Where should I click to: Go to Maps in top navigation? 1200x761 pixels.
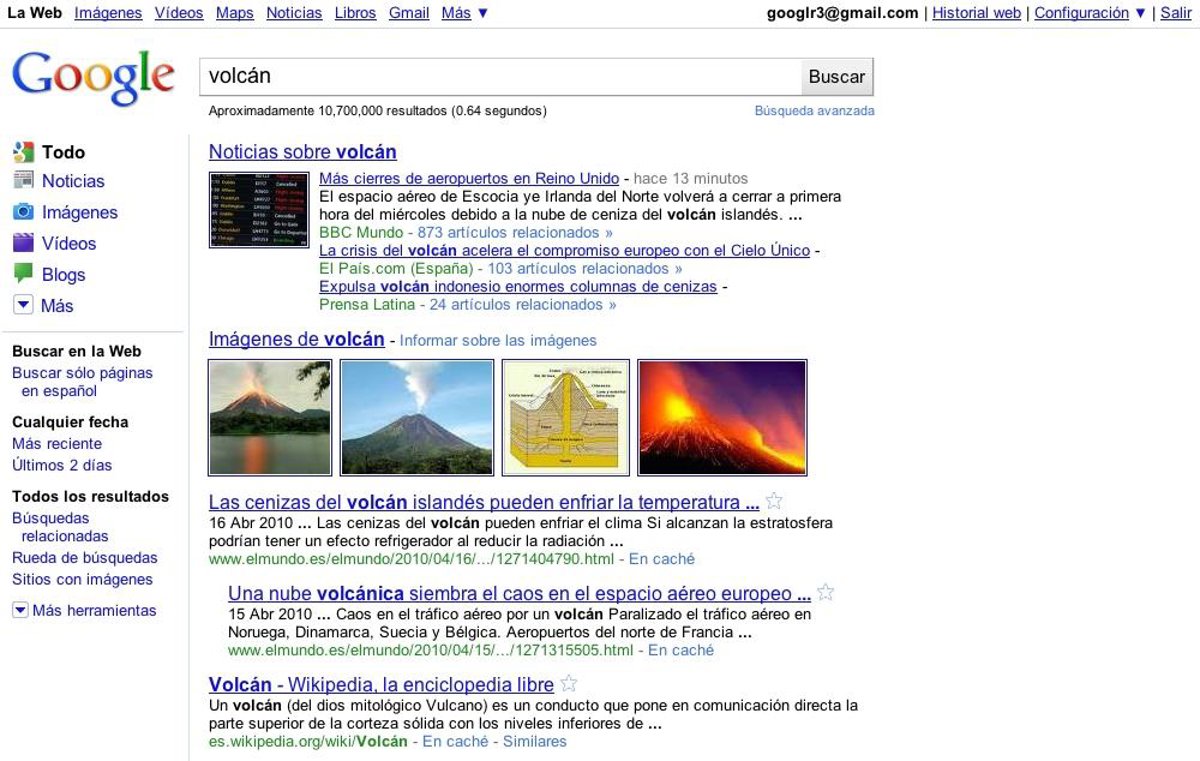234,13
